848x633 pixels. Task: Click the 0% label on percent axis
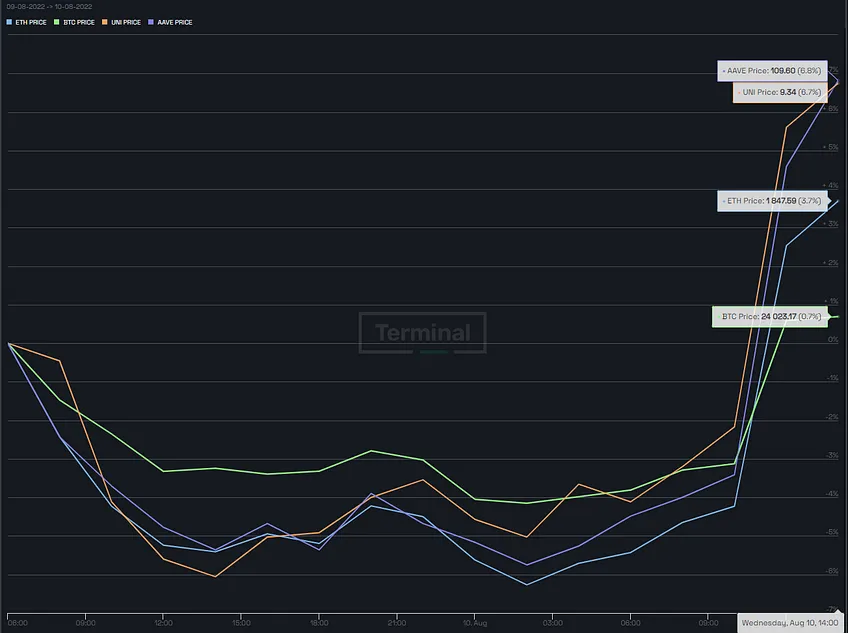(833, 340)
